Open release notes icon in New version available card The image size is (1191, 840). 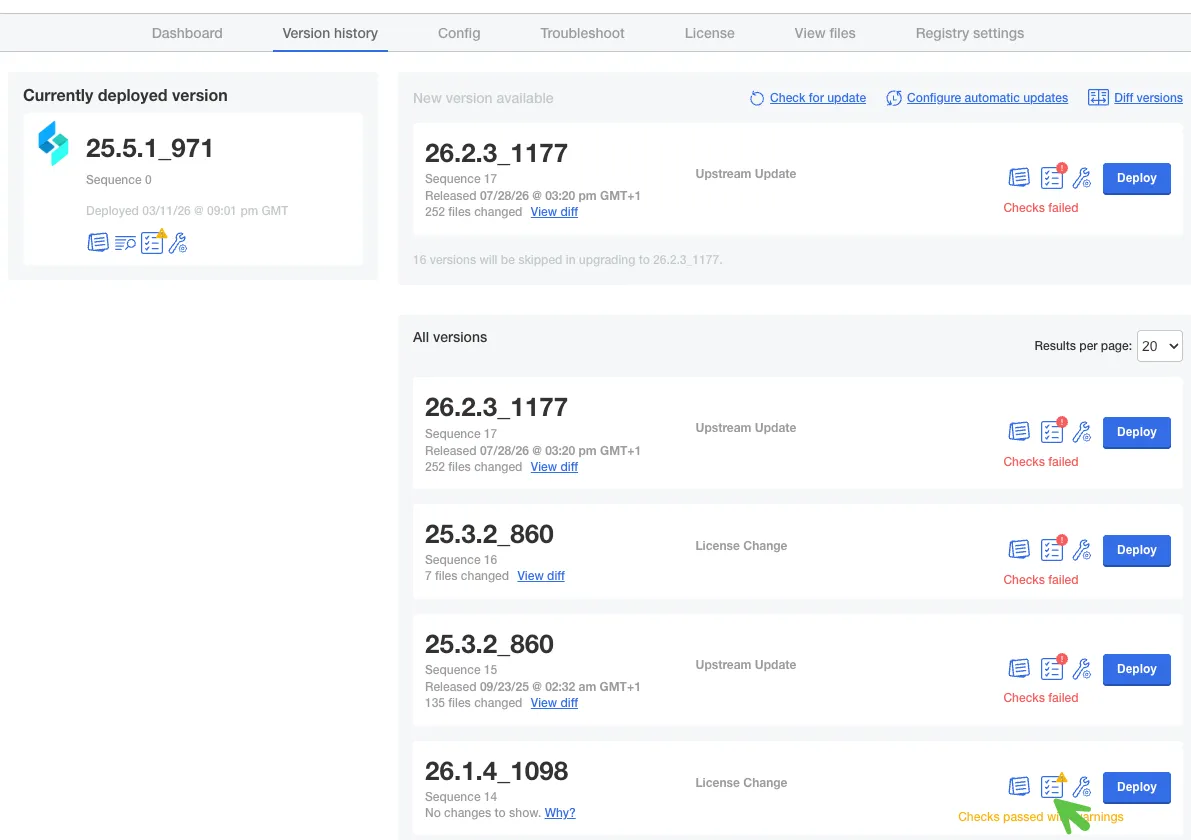(x=1019, y=178)
